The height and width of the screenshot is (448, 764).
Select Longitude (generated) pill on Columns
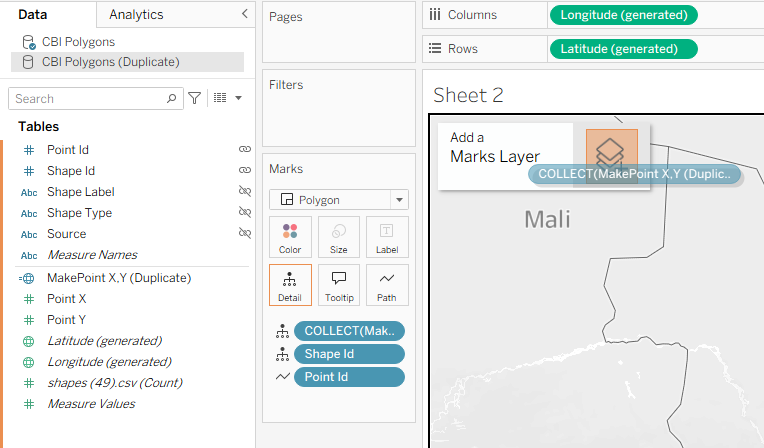pos(624,15)
